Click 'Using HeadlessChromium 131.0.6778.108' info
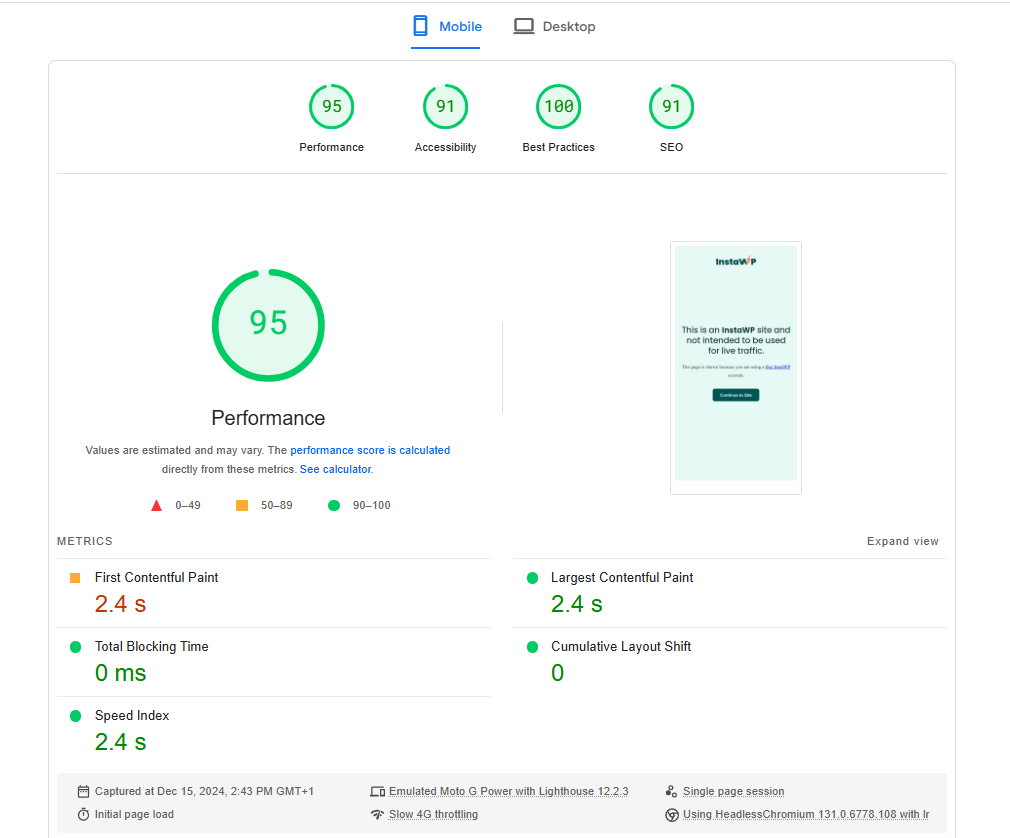The height and width of the screenshot is (838, 1010). [x=805, y=815]
